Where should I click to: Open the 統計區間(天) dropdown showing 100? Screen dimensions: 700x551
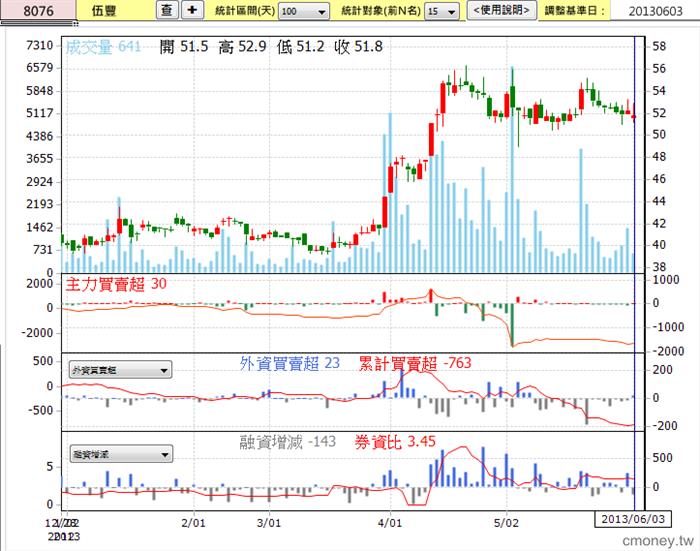[304, 11]
